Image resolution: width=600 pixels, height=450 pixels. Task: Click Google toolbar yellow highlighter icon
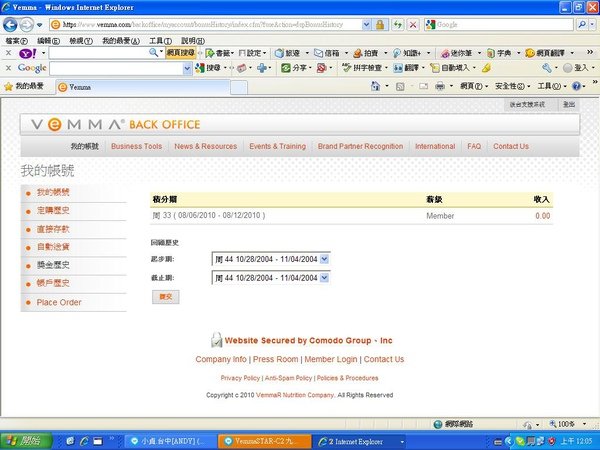tap(486, 68)
